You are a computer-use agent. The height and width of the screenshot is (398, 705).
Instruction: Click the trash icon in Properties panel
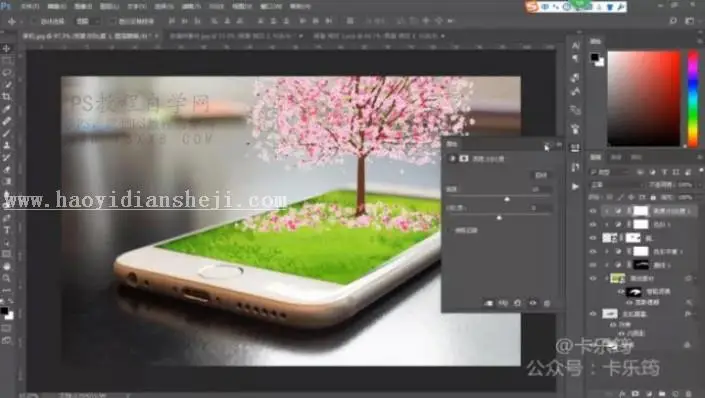547,303
